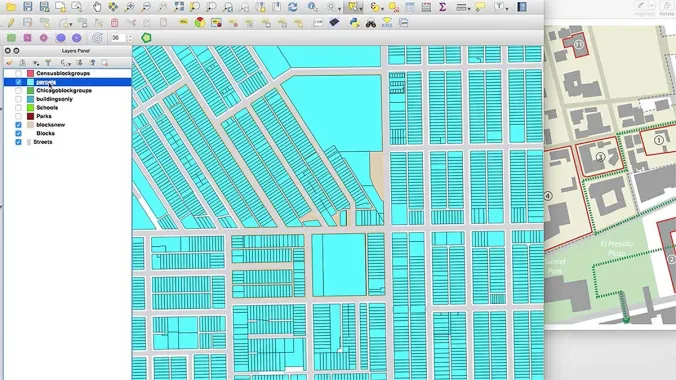
Task: Select the Pan Map hand tool
Action: click(97, 6)
